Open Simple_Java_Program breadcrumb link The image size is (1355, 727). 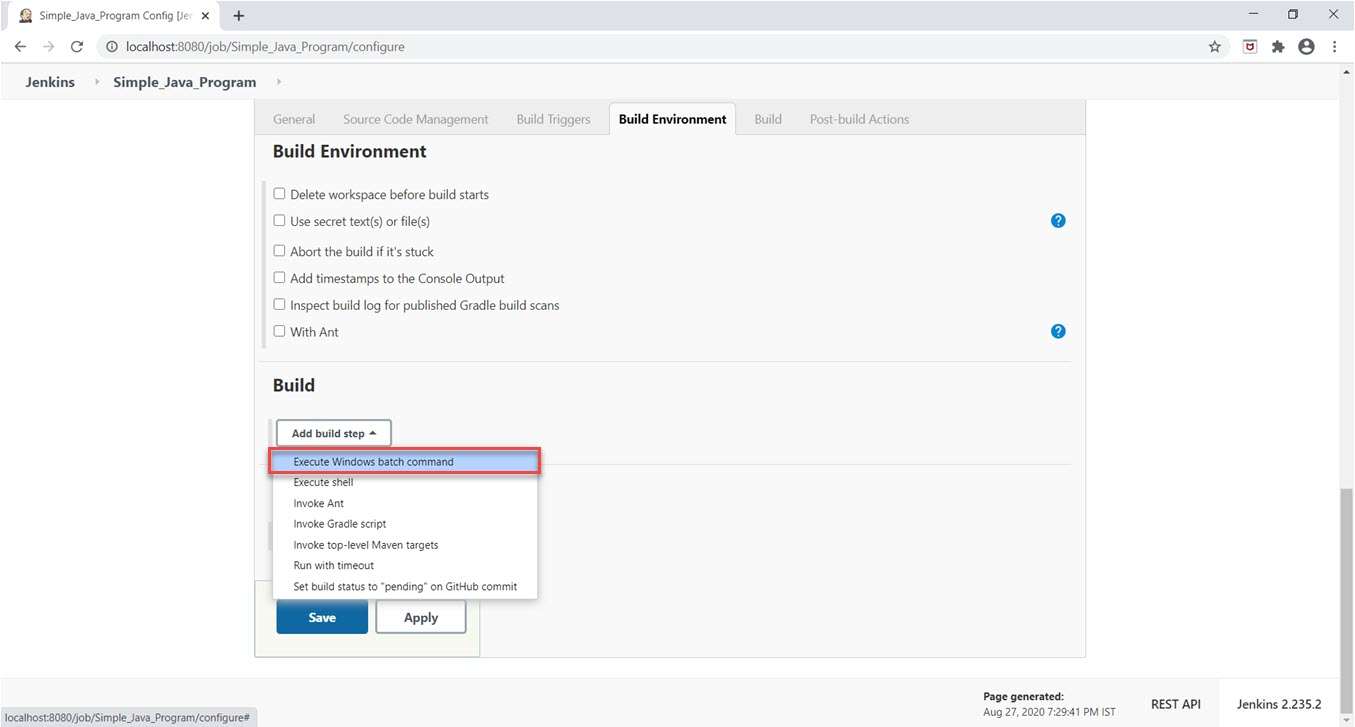point(185,82)
